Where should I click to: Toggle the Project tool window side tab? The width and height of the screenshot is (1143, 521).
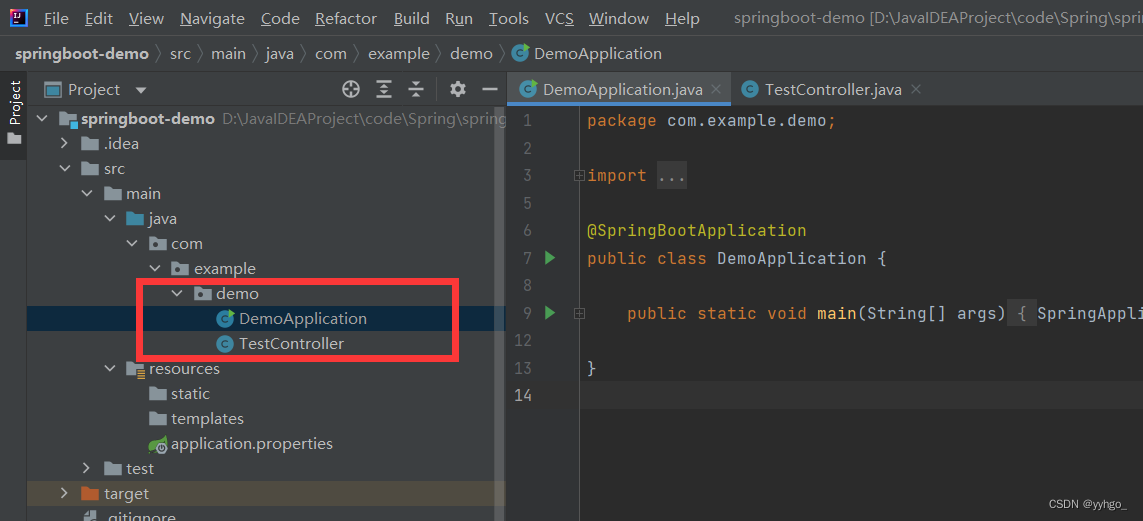coord(15,112)
